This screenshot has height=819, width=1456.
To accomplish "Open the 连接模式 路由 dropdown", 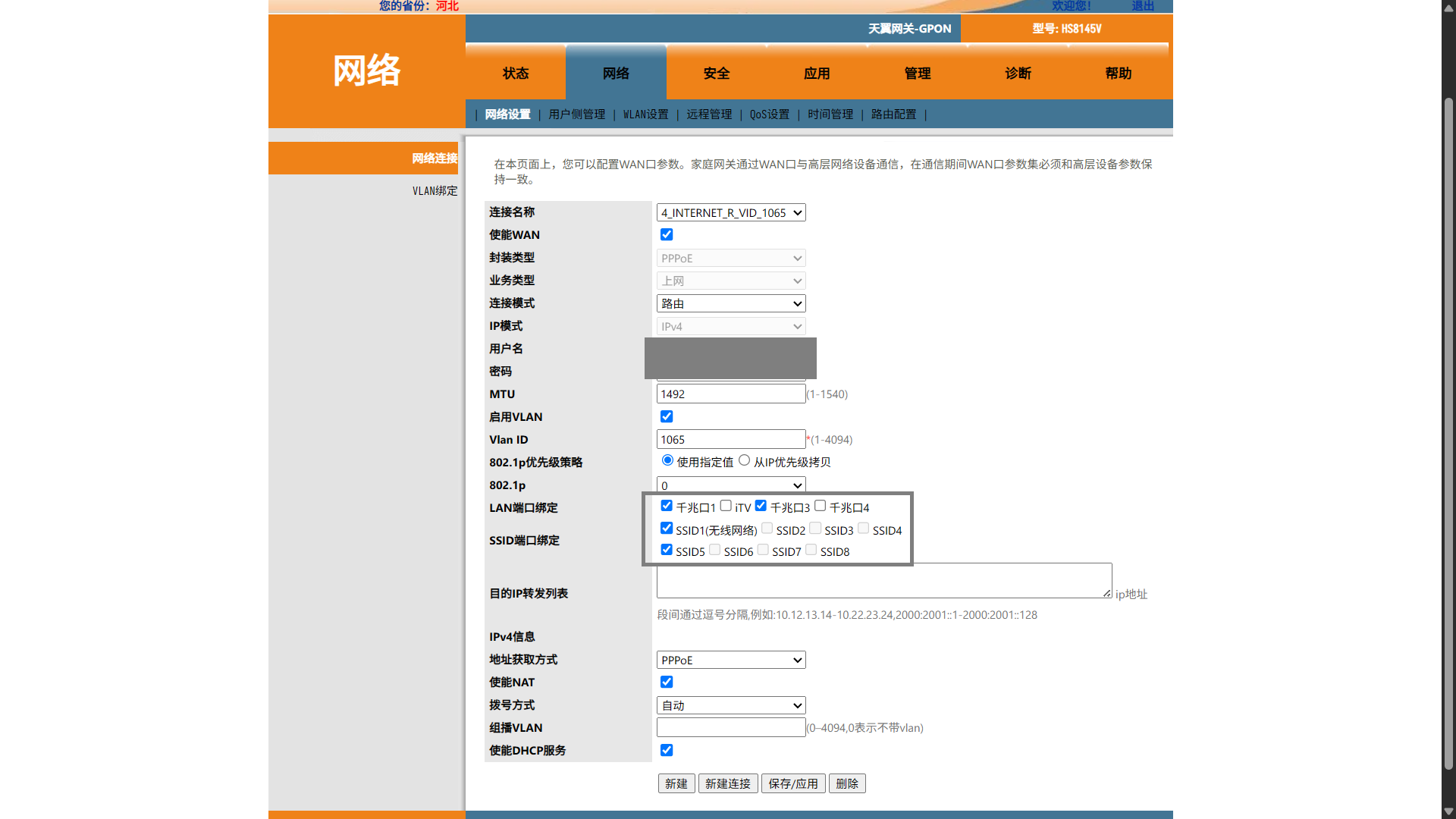I will tap(731, 304).
